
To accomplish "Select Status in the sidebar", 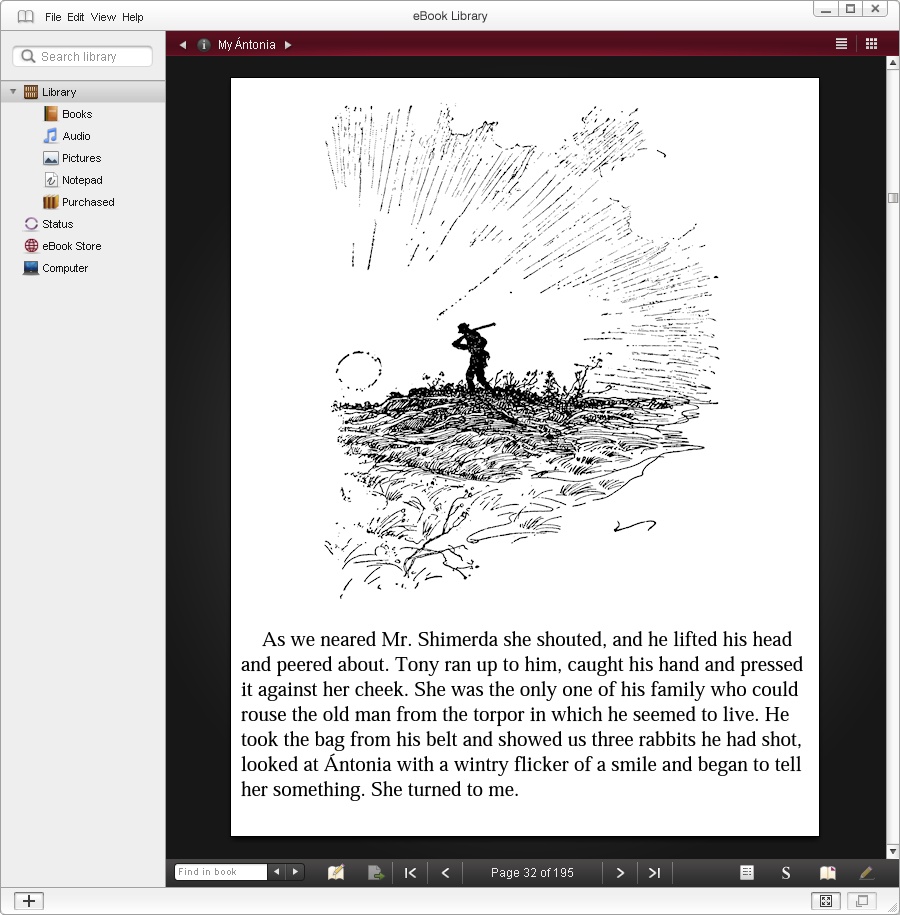I will point(57,224).
